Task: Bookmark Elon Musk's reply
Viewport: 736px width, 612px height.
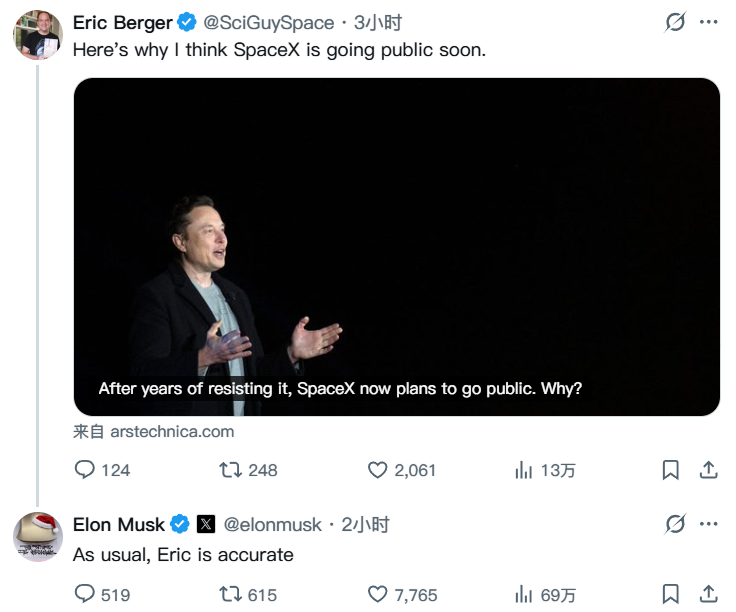Action: click(671, 594)
